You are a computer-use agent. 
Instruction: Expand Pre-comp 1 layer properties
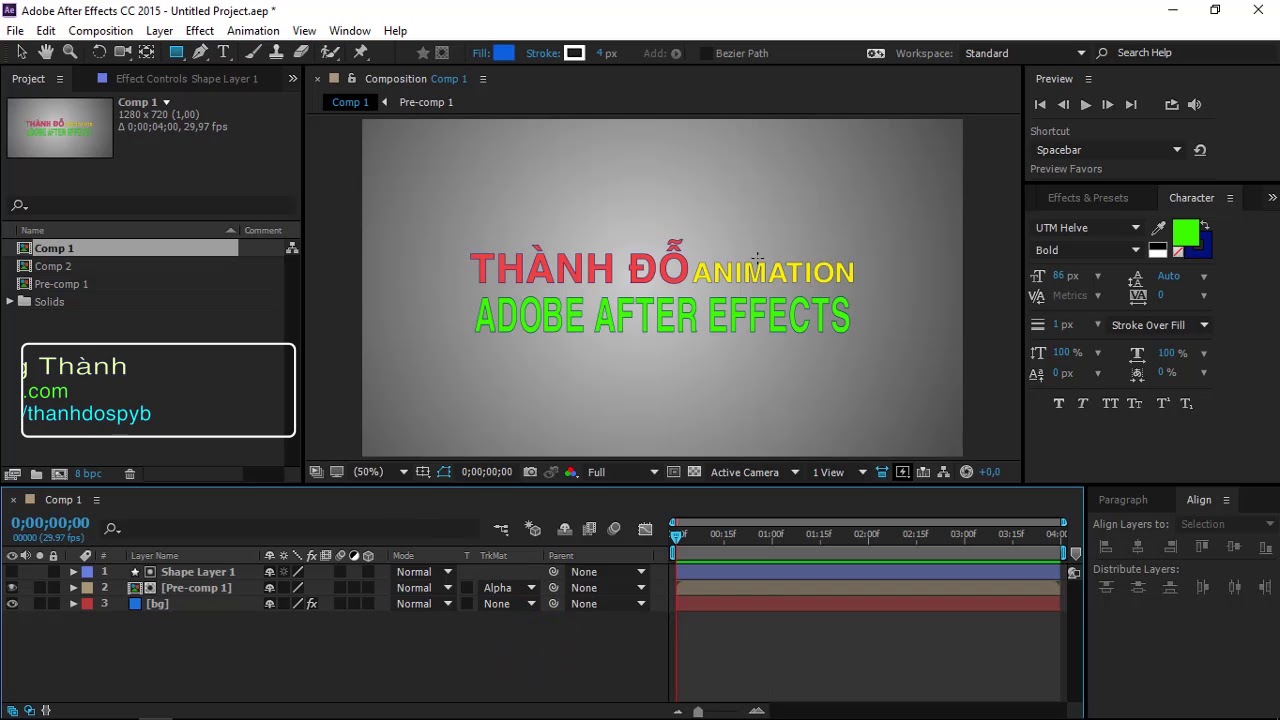point(73,588)
